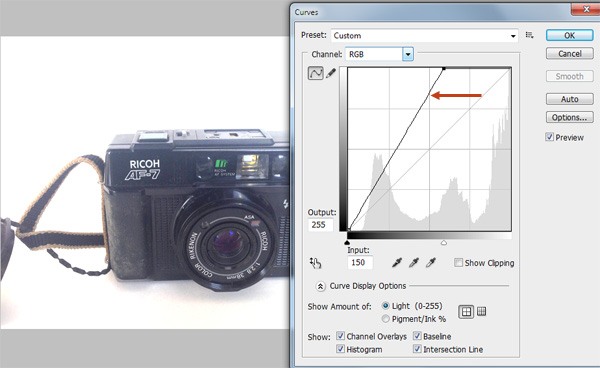Click the white point input slider
The image size is (600, 368).
click(x=443, y=243)
